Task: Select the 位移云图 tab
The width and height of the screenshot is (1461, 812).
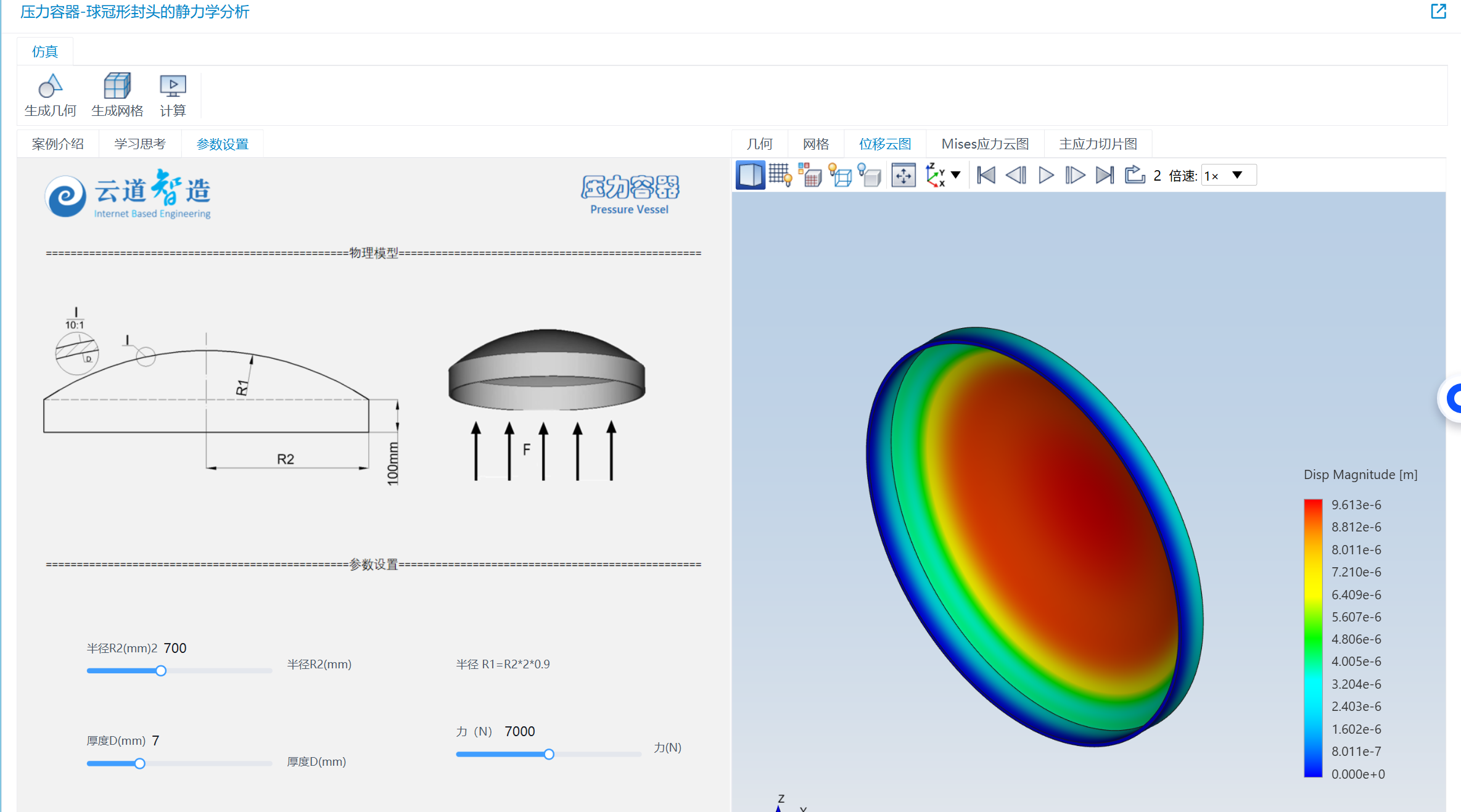Action: click(885, 144)
